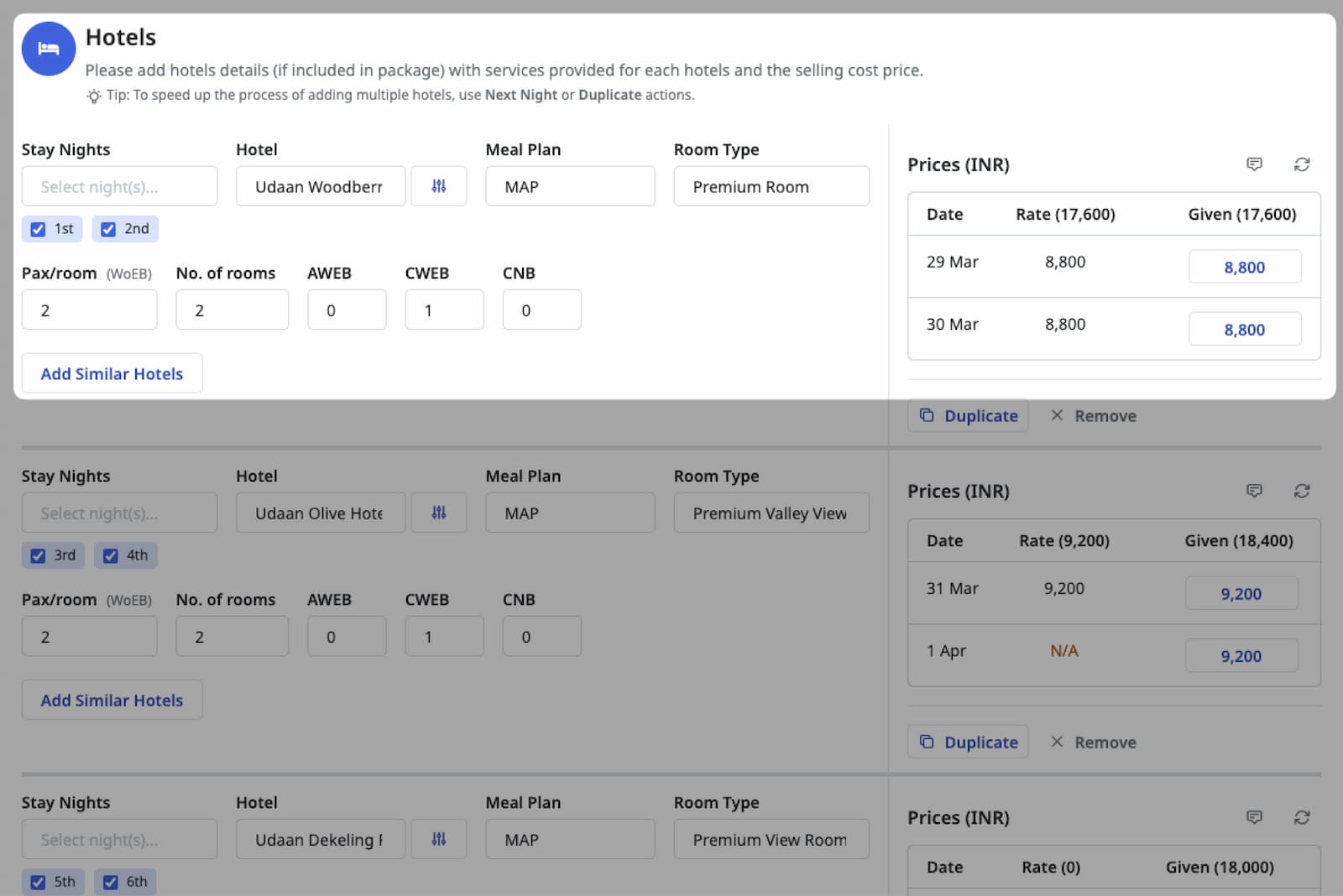Uncheck the 1st night checkbox

pyautogui.click(x=38, y=229)
